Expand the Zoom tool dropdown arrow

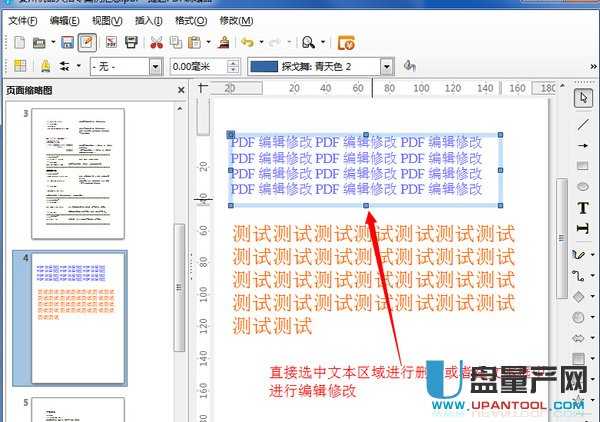click(x=323, y=42)
